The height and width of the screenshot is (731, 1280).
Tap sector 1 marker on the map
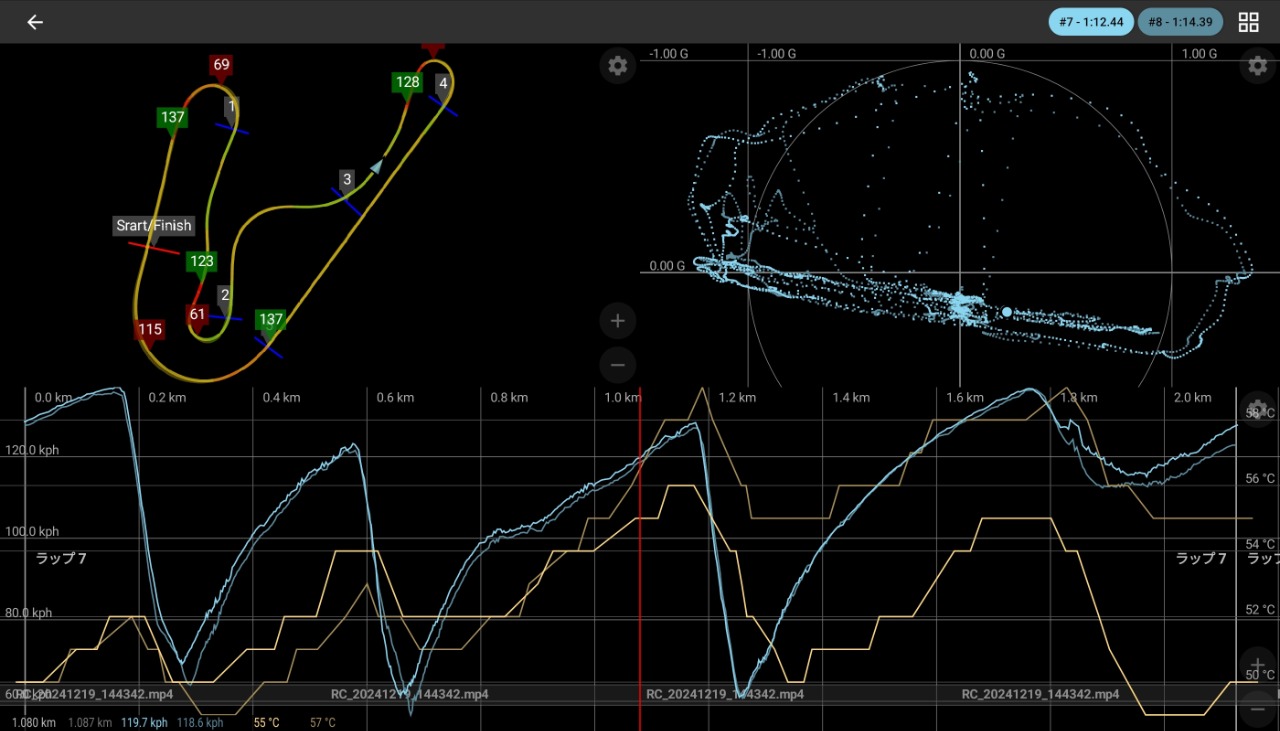(x=232, y=108)
